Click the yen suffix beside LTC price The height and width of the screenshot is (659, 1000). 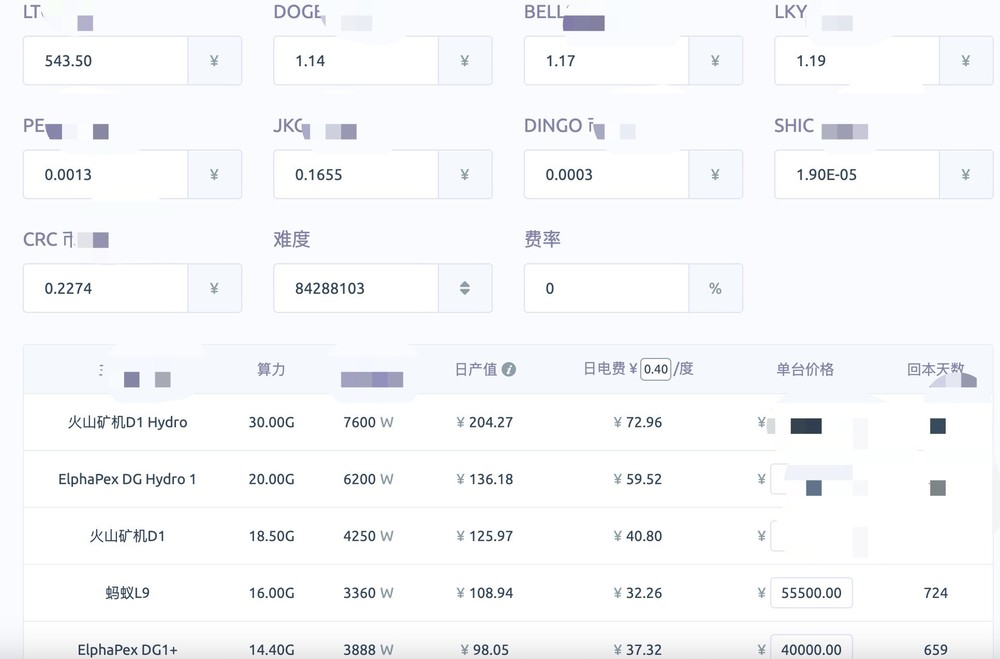(214, 61)
